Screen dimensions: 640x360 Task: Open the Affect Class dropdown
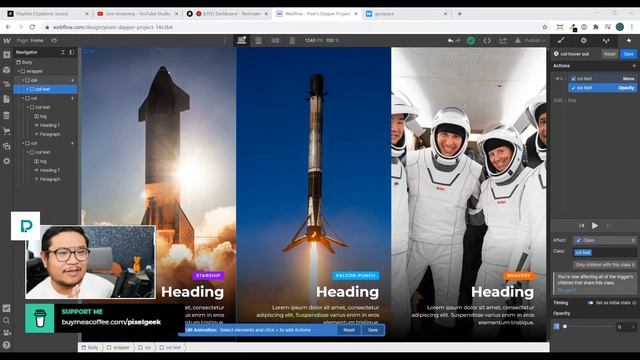[x=604, y=240]
